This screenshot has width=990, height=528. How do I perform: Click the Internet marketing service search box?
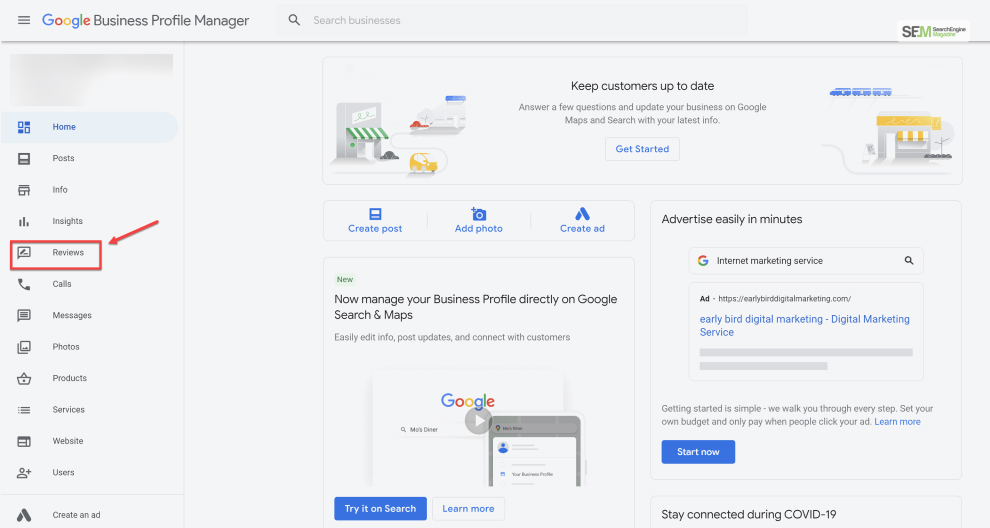[x=806, y=260]
